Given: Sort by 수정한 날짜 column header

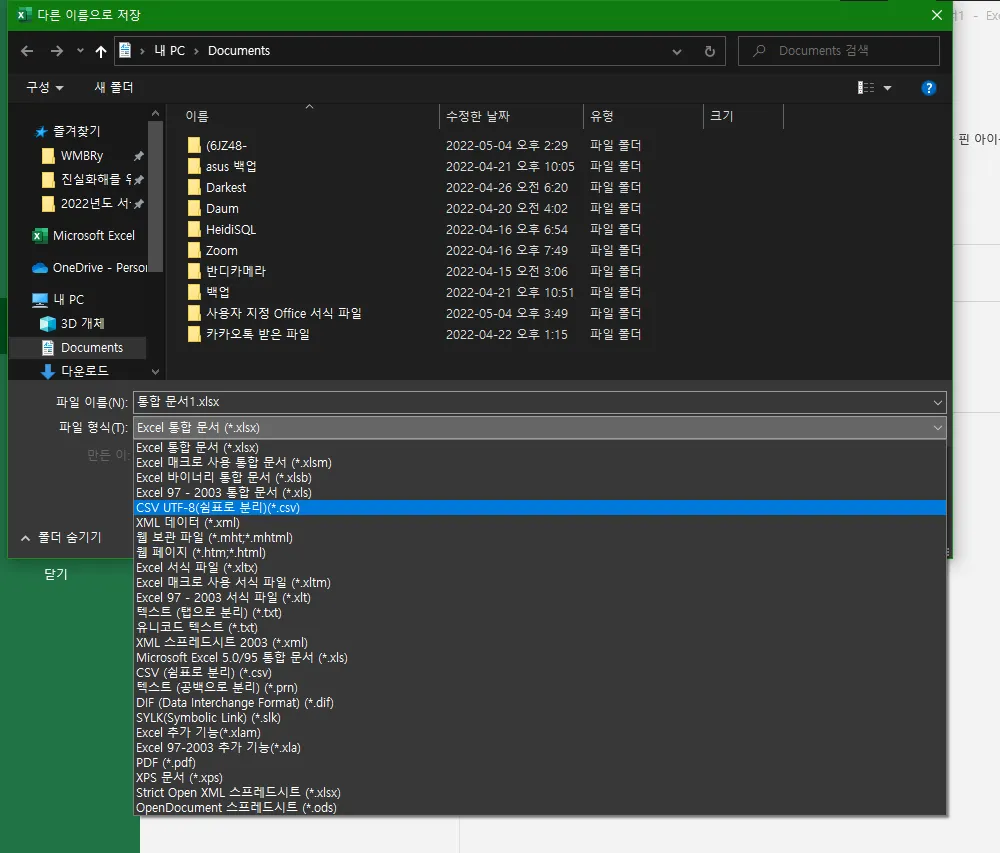Looking at the screenshot, I should pos(478,116).
